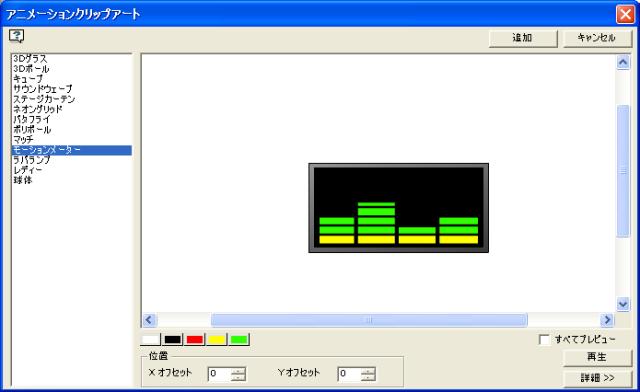Click the キャンセル button
Viewport: 640px width, 392px height.
(597, 38)
